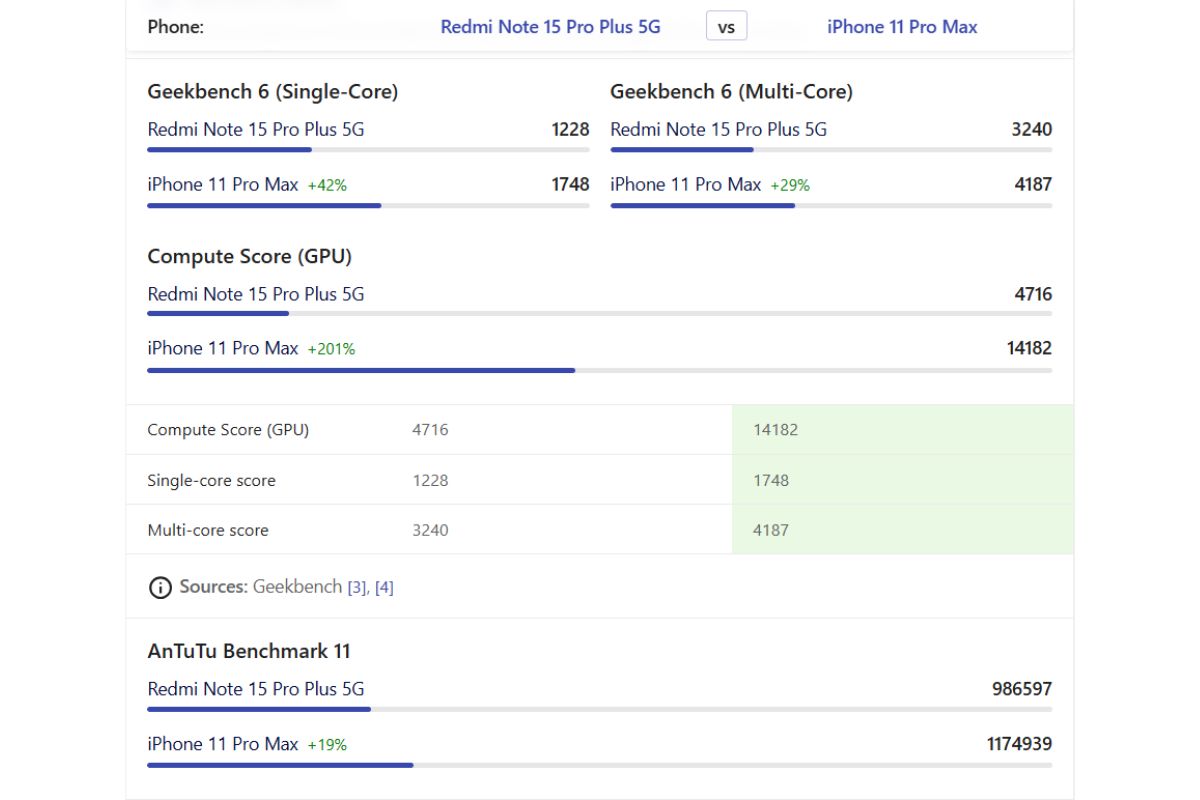
Task: Click the +42% single-core difference badge
Action: coord(327,185)
